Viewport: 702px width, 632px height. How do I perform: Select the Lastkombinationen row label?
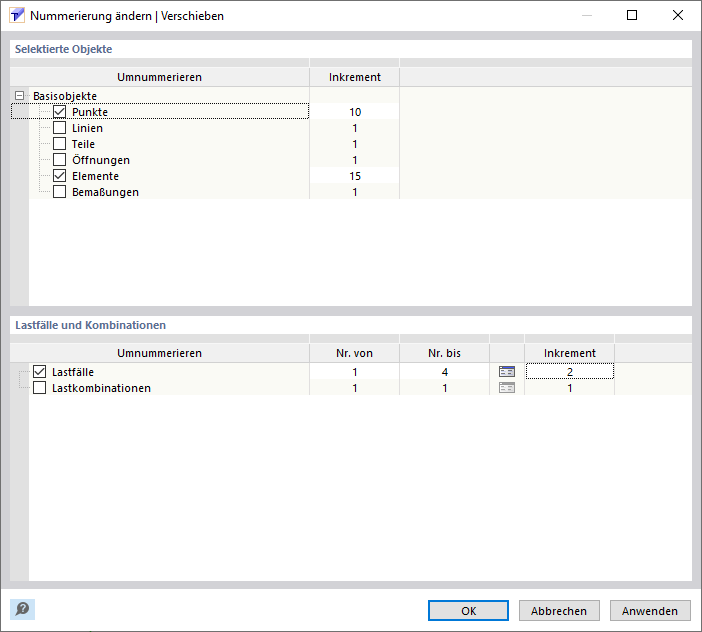click(x=101, y=388)
